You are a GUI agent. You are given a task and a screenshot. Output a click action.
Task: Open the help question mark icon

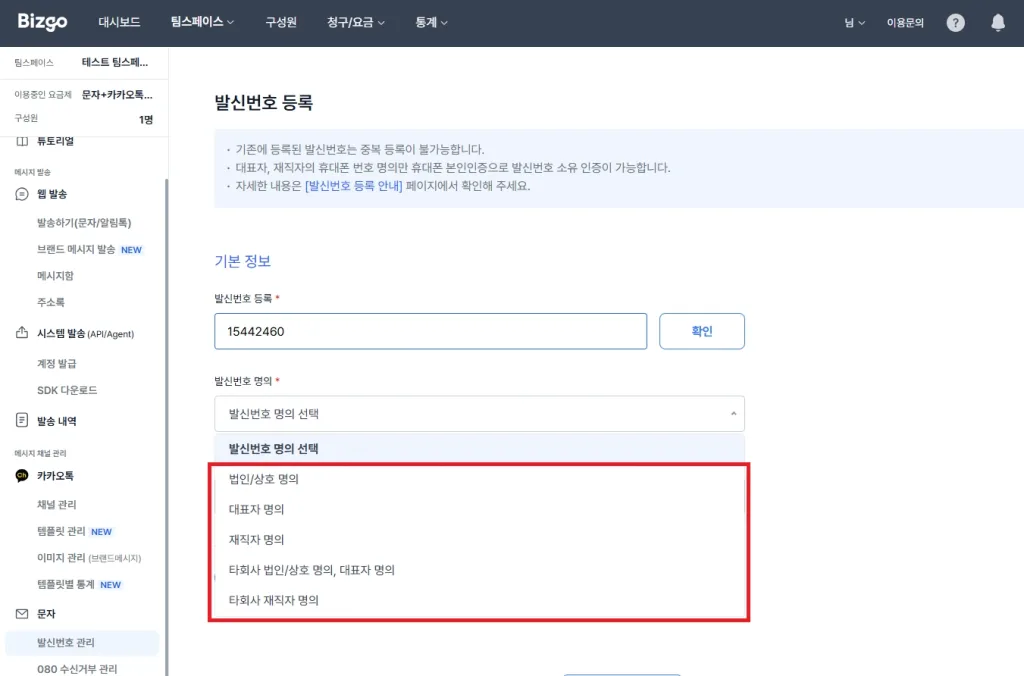pos(955,23)
